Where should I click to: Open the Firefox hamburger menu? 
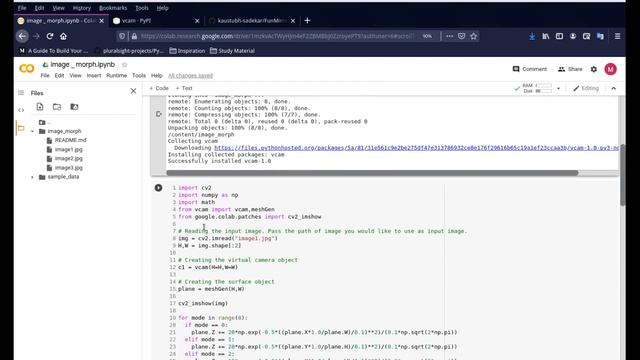tap(618, 36)
